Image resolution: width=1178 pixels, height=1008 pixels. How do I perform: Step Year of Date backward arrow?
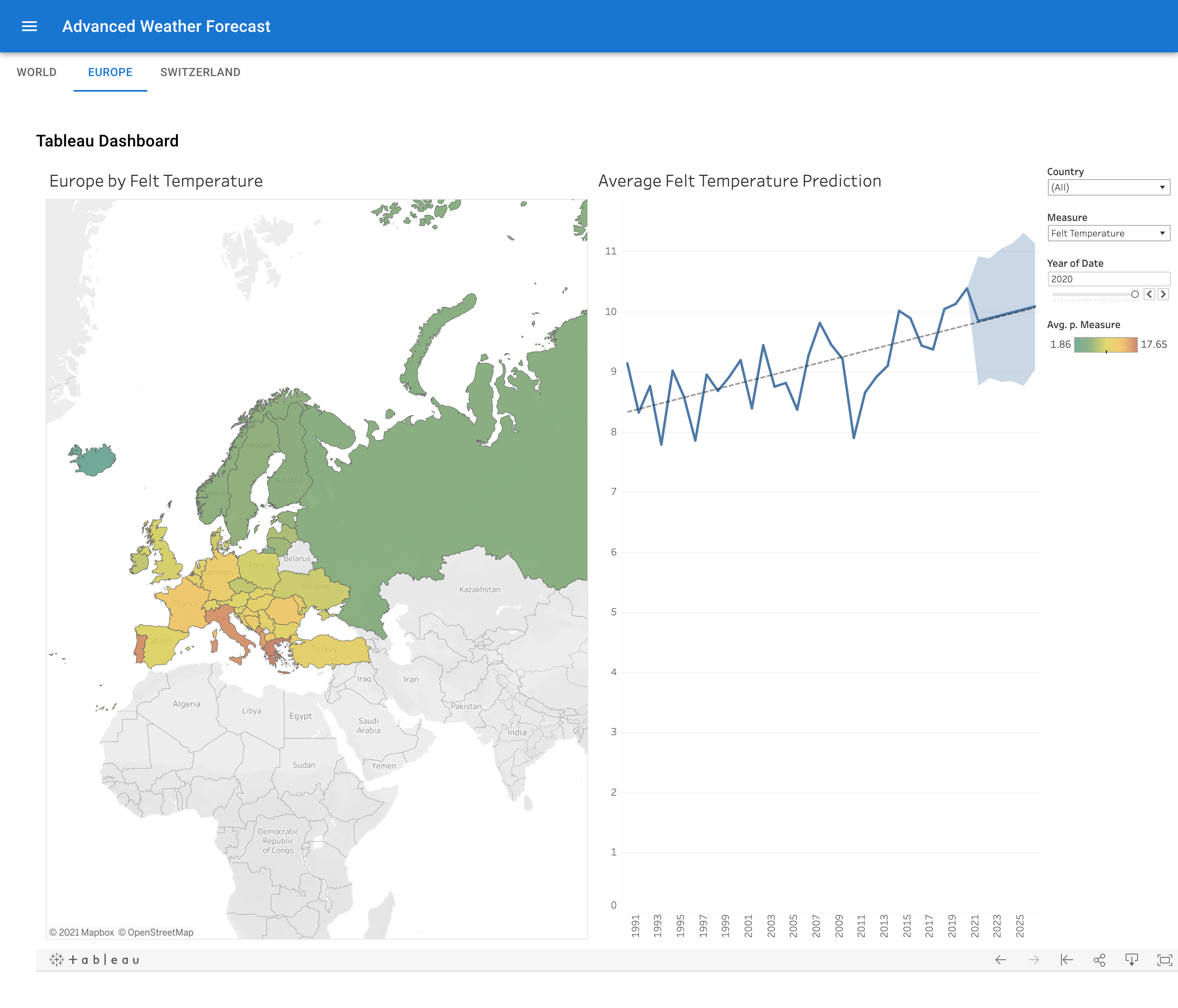tap(1149, 294)
